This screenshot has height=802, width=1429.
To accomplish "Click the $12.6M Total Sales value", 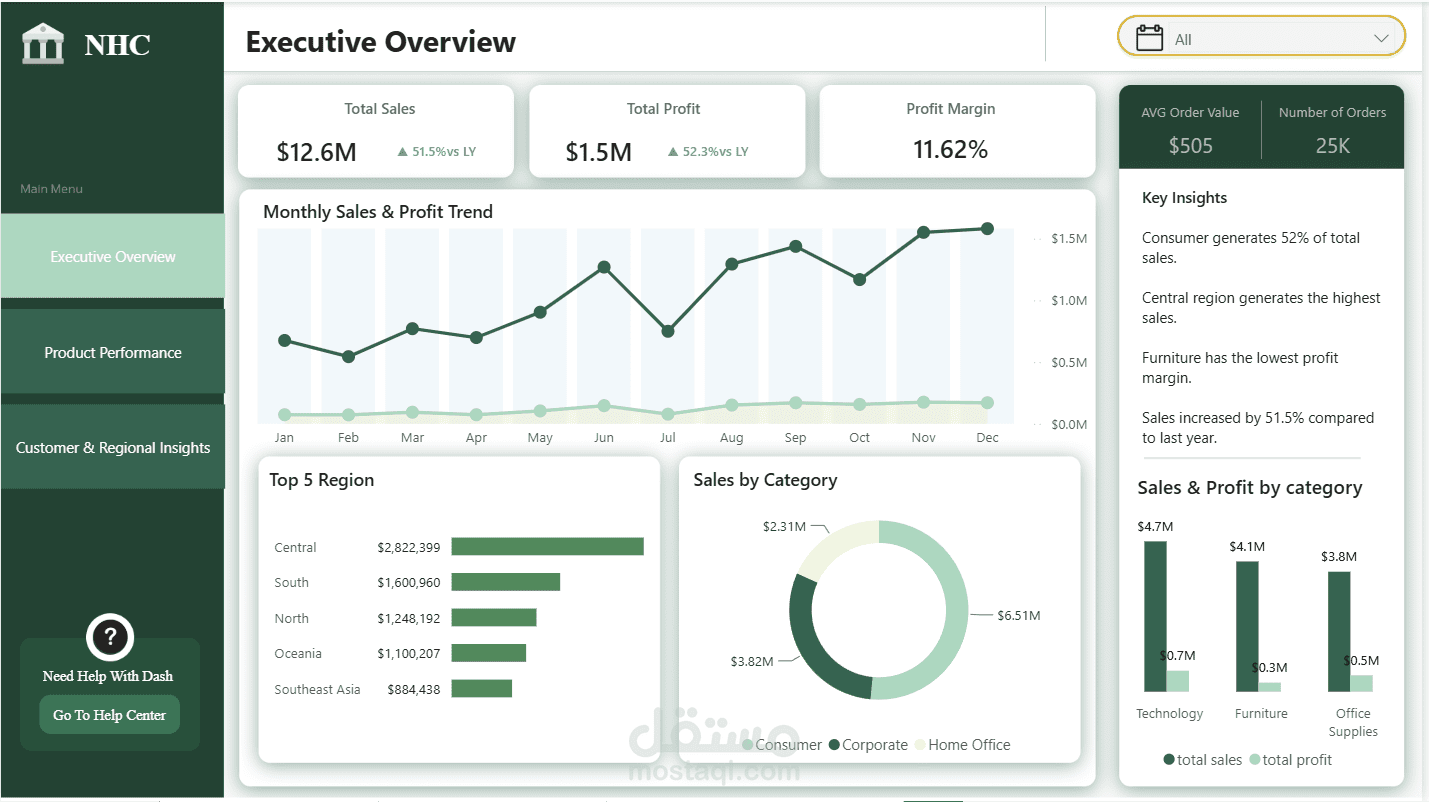I will [316, 152].
